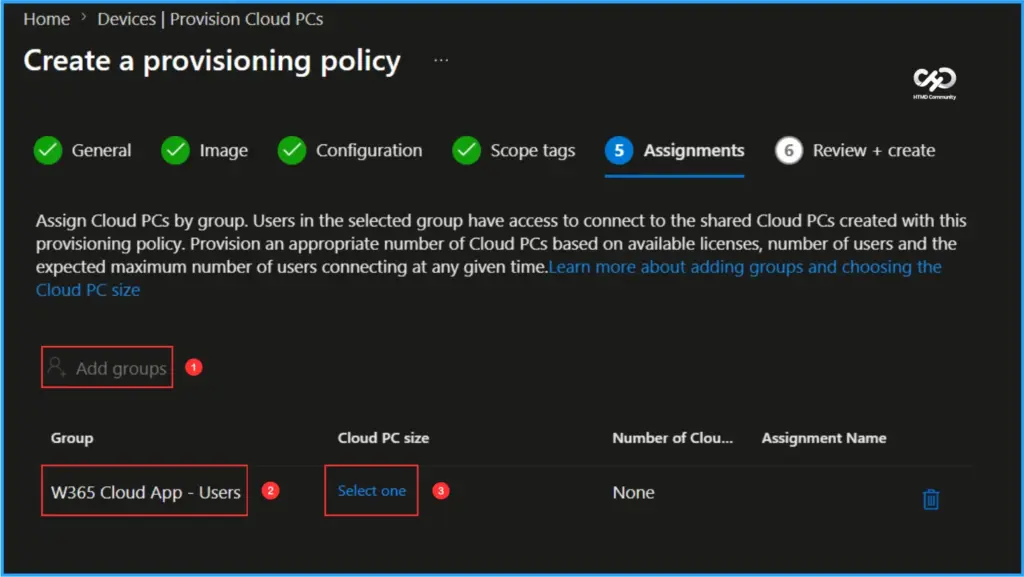The image size is (1024, 577).
Task: Go to the Image step tab
Action: pos(204,150)
